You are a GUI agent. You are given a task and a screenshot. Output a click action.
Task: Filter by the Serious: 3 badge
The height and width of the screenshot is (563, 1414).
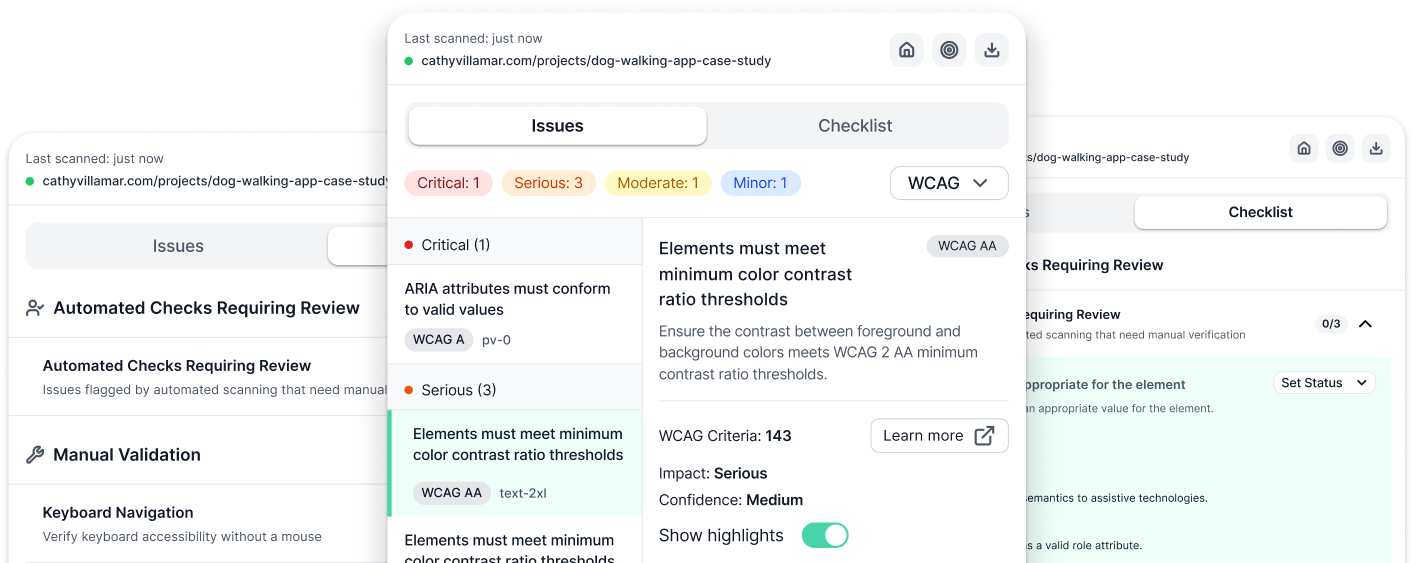(x=548, y=183)
